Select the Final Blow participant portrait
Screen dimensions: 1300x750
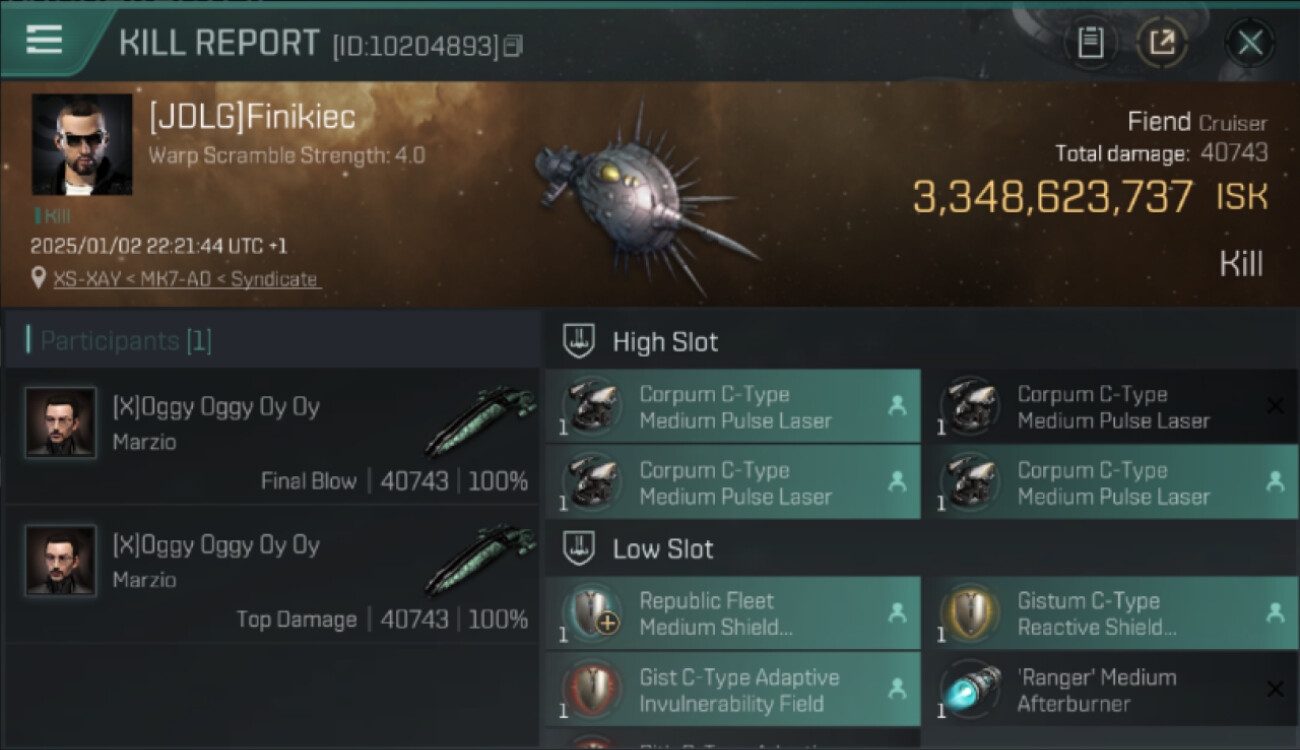61,423
